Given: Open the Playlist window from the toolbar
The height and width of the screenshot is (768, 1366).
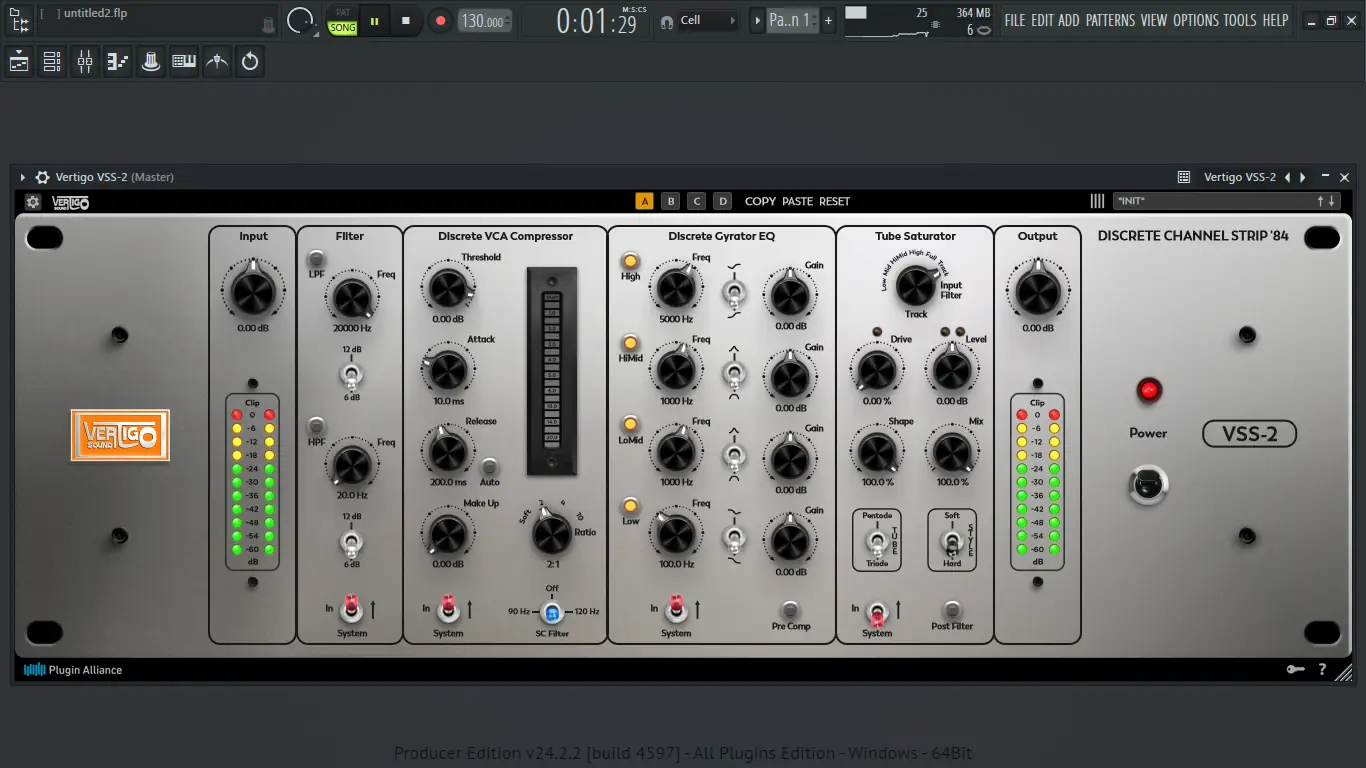Looking at the screenshot, I should pyautogui.click(x=19, y=62).
